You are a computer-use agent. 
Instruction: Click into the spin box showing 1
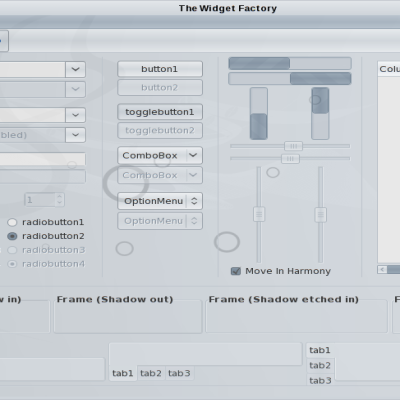pos(40,200)
